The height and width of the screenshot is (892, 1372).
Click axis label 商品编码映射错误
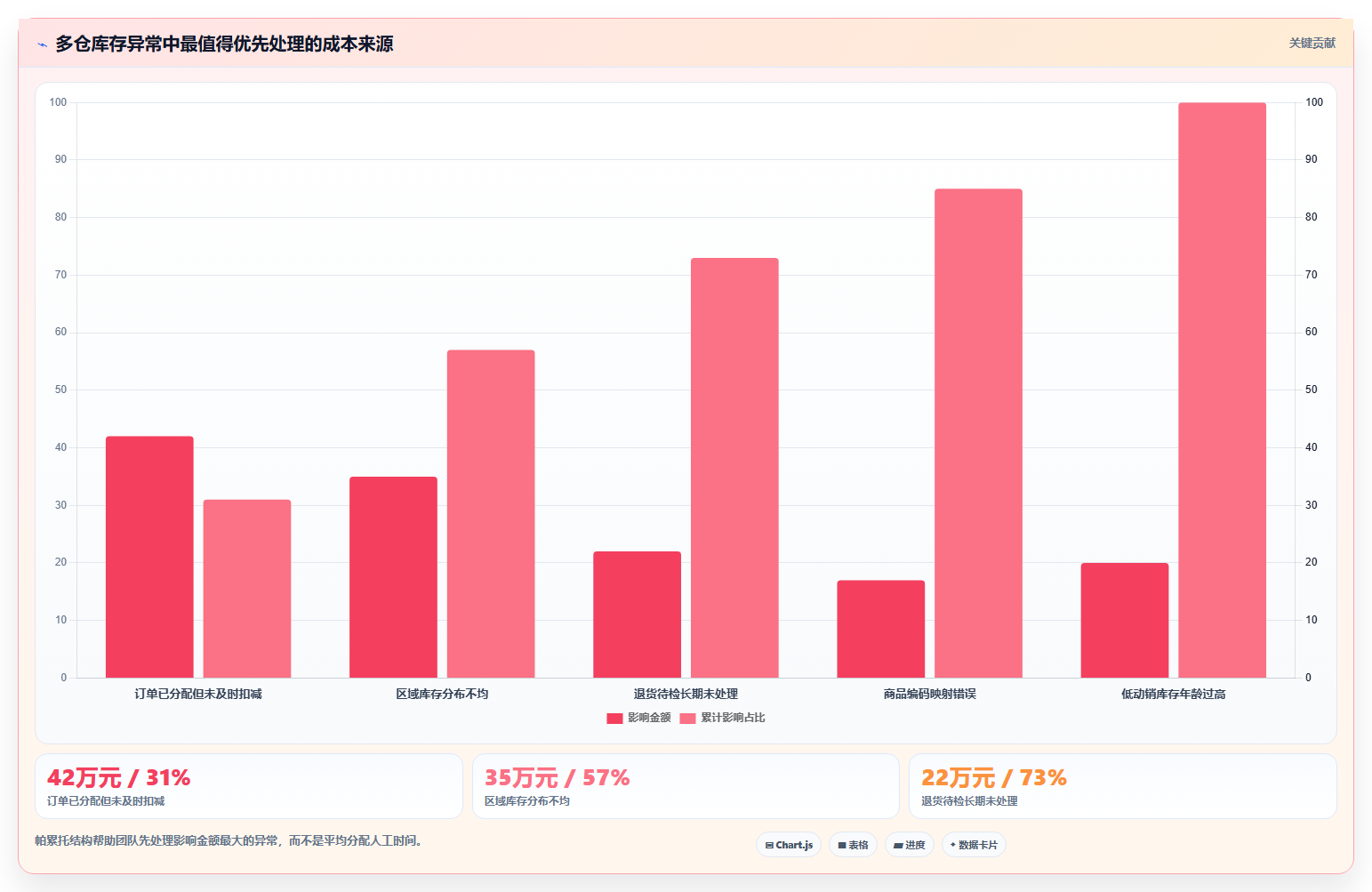[930, 694]
